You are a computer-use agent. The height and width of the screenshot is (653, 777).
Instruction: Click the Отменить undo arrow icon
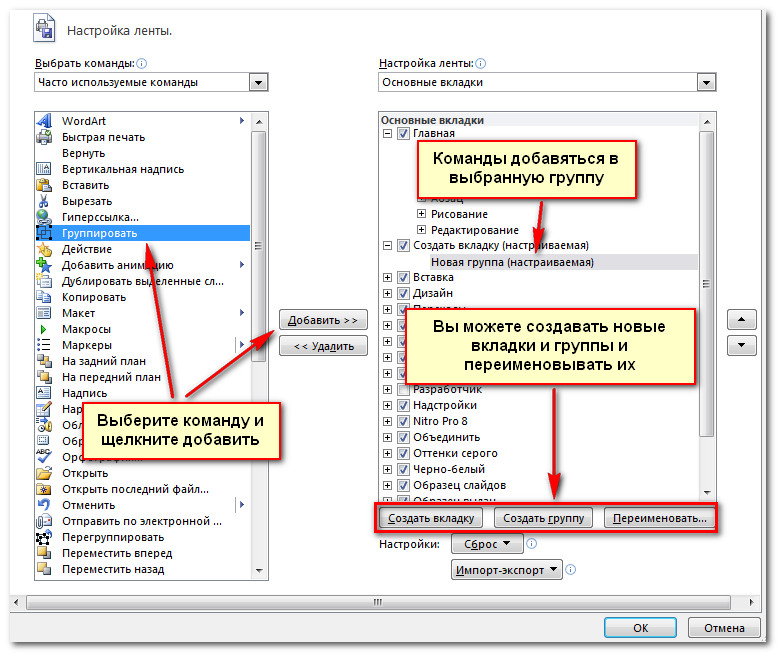(x=44, y=505)
